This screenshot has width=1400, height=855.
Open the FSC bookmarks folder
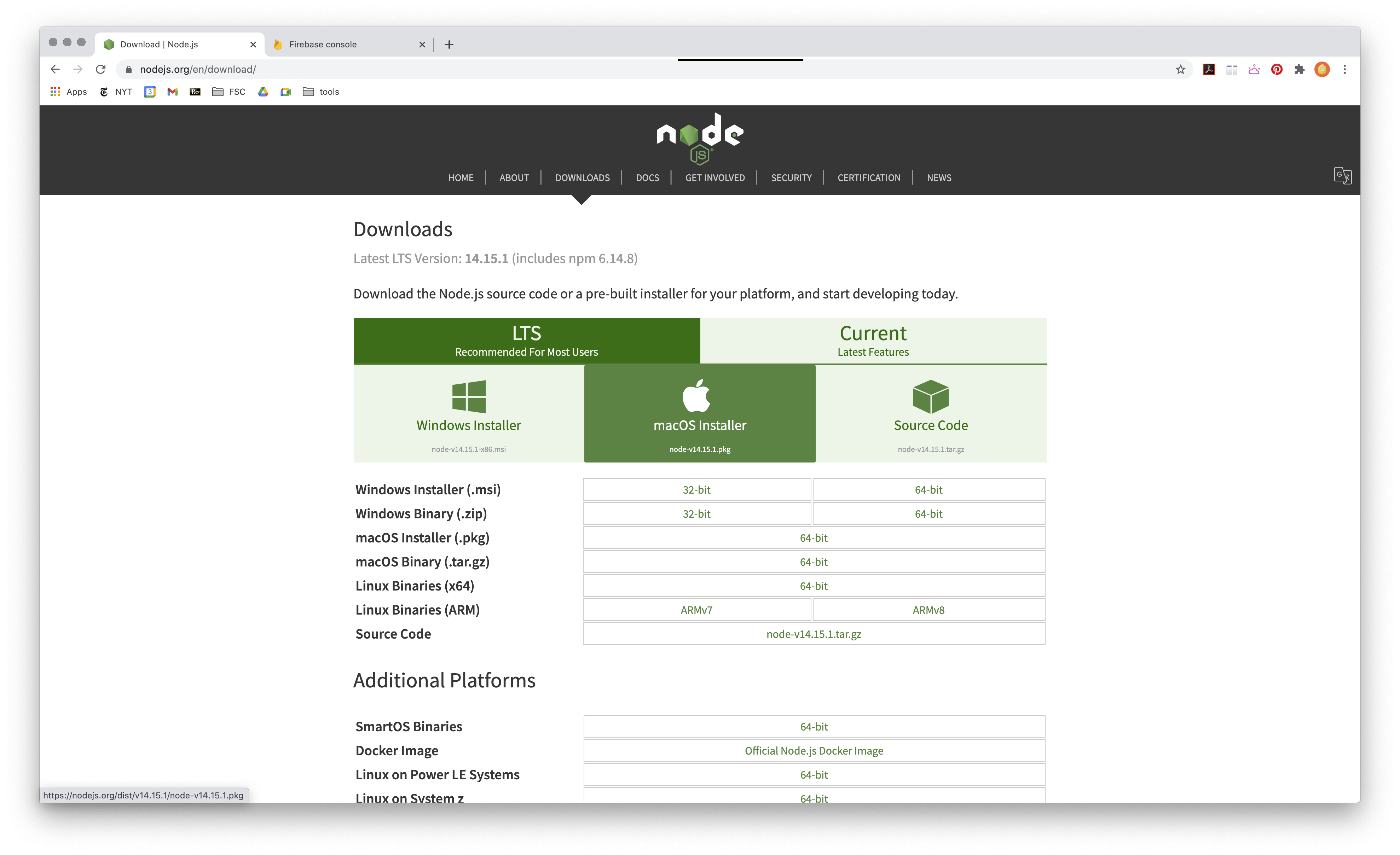coord(229,92)
